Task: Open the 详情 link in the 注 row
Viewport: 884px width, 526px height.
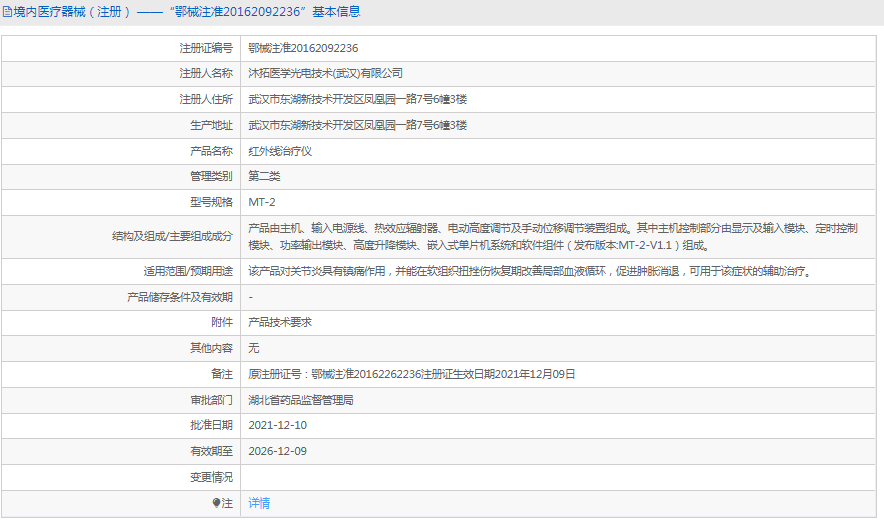Action: click(x=259, y=503)
